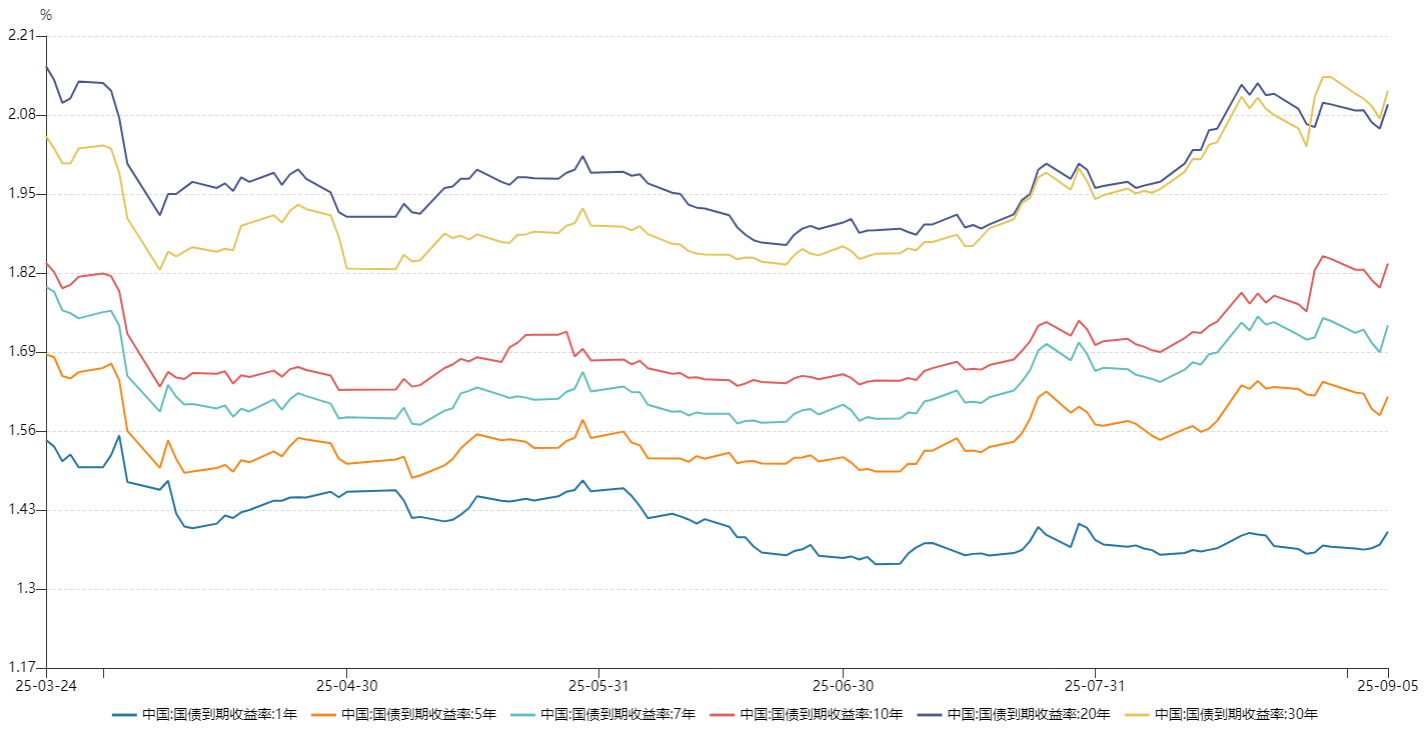Click the teal 7年 legend line marker
Screen dimensions: 1424x732
(x=524, y=715)
